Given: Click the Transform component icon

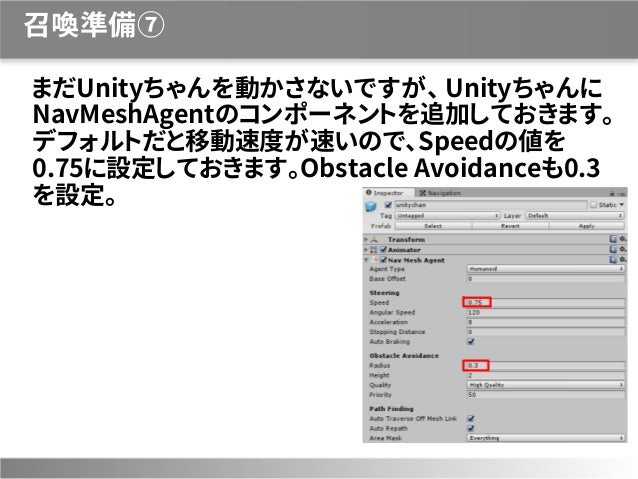Looking at the screenshot, I should point(374,240).
